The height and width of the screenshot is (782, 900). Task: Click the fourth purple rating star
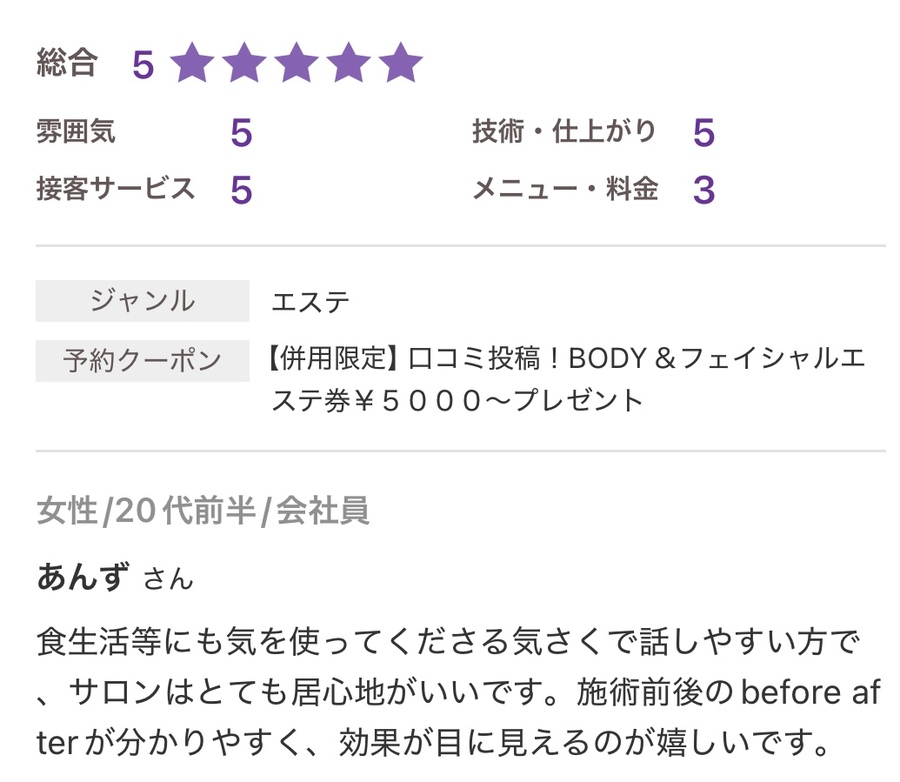(x=349, y=64)
